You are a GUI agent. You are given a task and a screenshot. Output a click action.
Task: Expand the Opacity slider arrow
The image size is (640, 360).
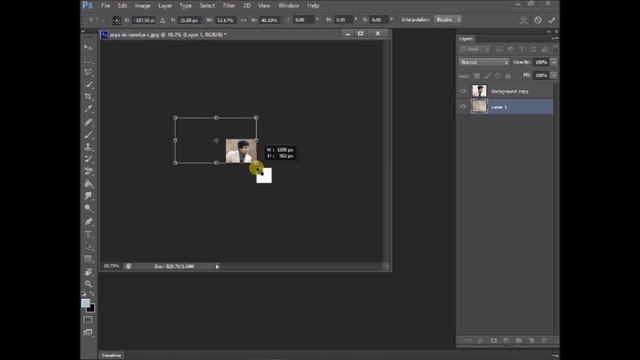coord(554,62)
